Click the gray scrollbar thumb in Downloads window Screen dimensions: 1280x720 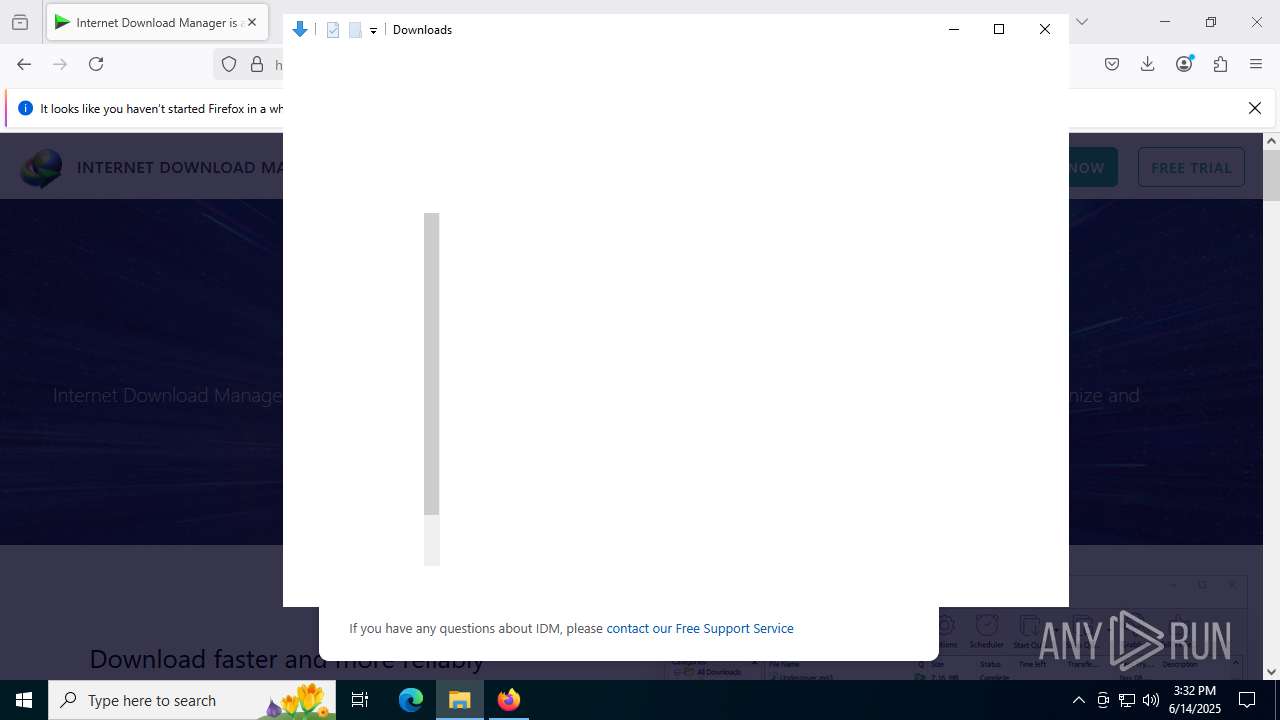pyautogui.click(x=432, y=364)
